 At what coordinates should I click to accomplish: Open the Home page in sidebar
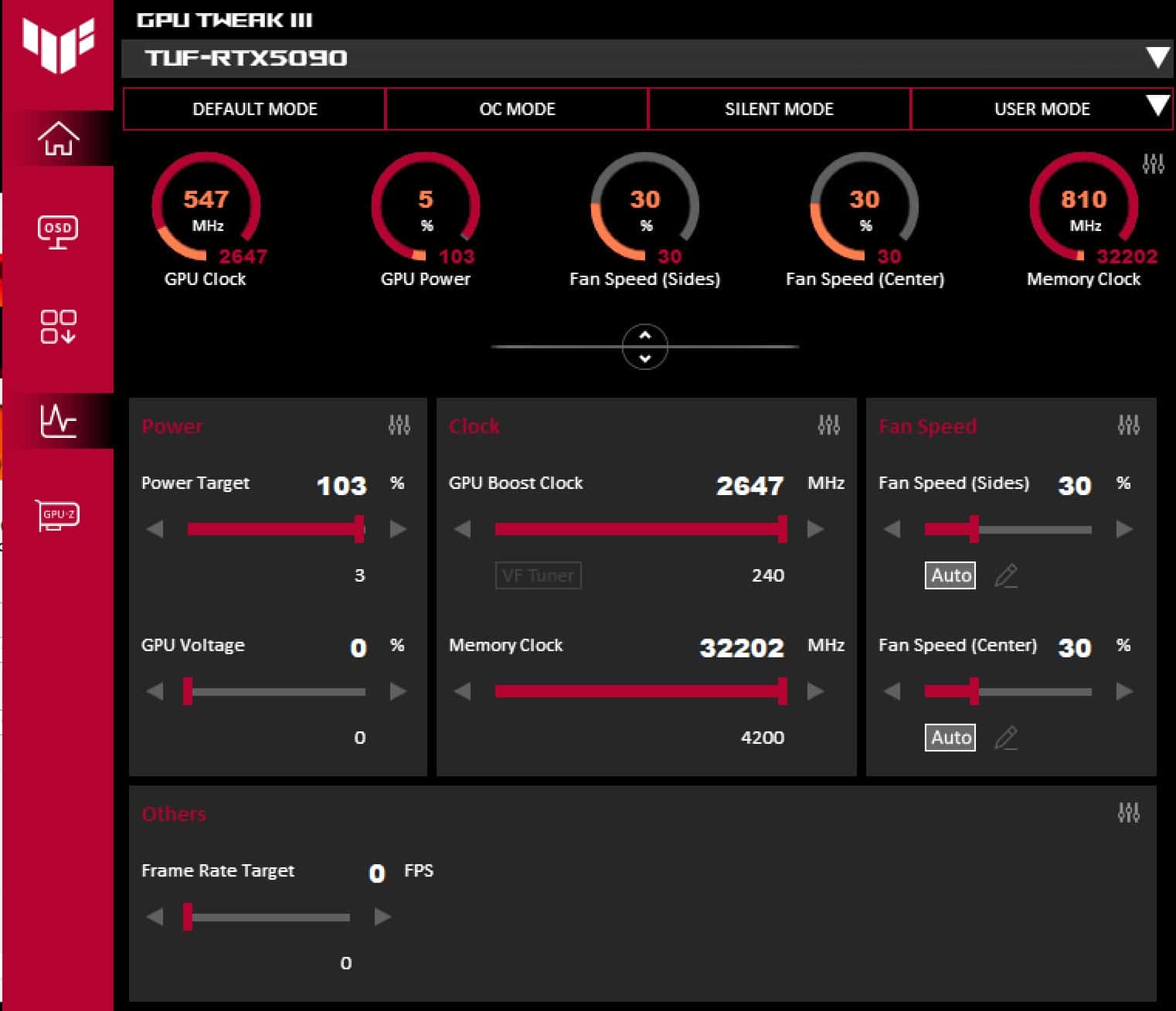59,139
